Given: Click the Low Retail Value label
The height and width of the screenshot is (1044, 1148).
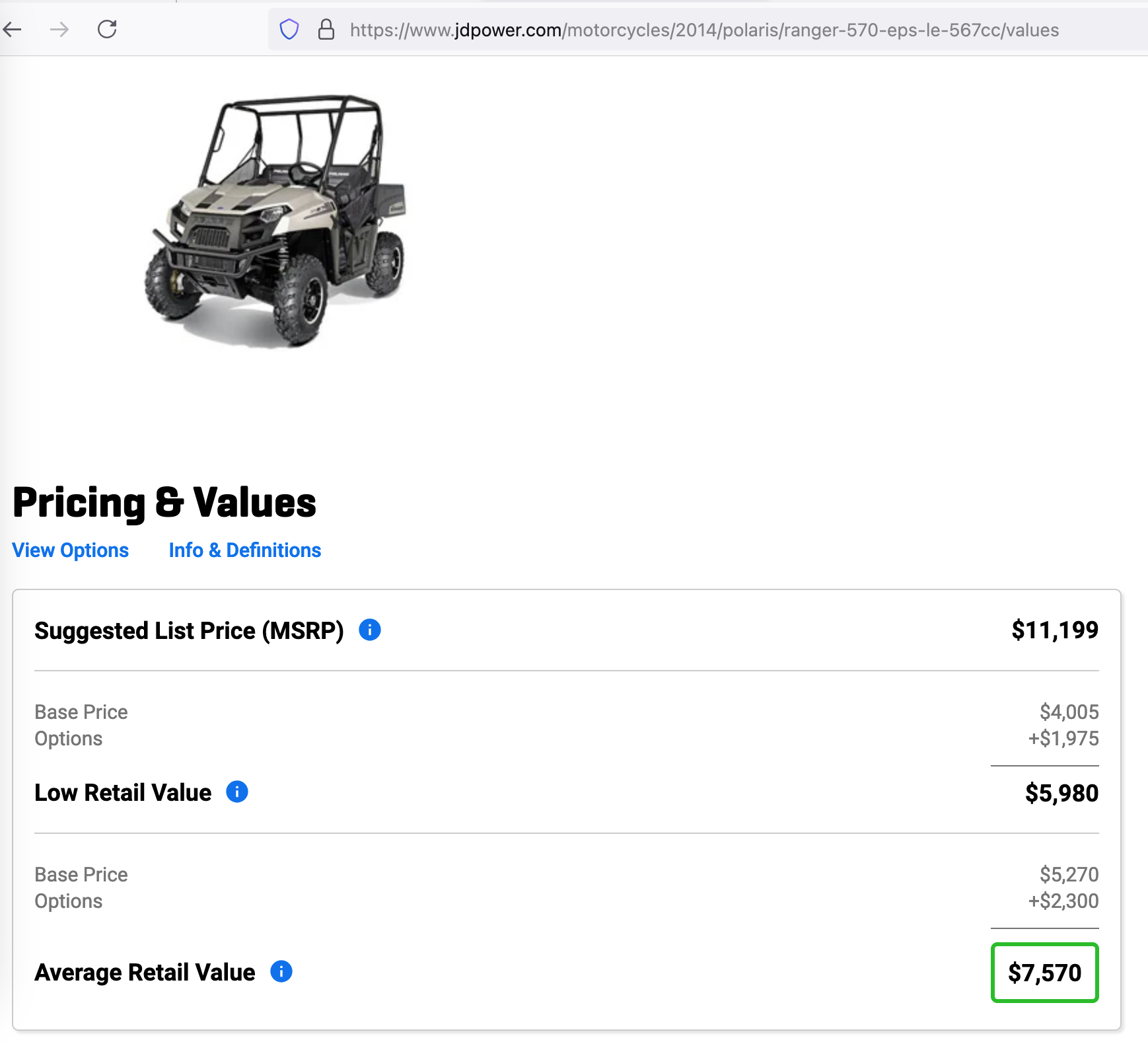Looking at the screenshot, I should pos(123,792).
